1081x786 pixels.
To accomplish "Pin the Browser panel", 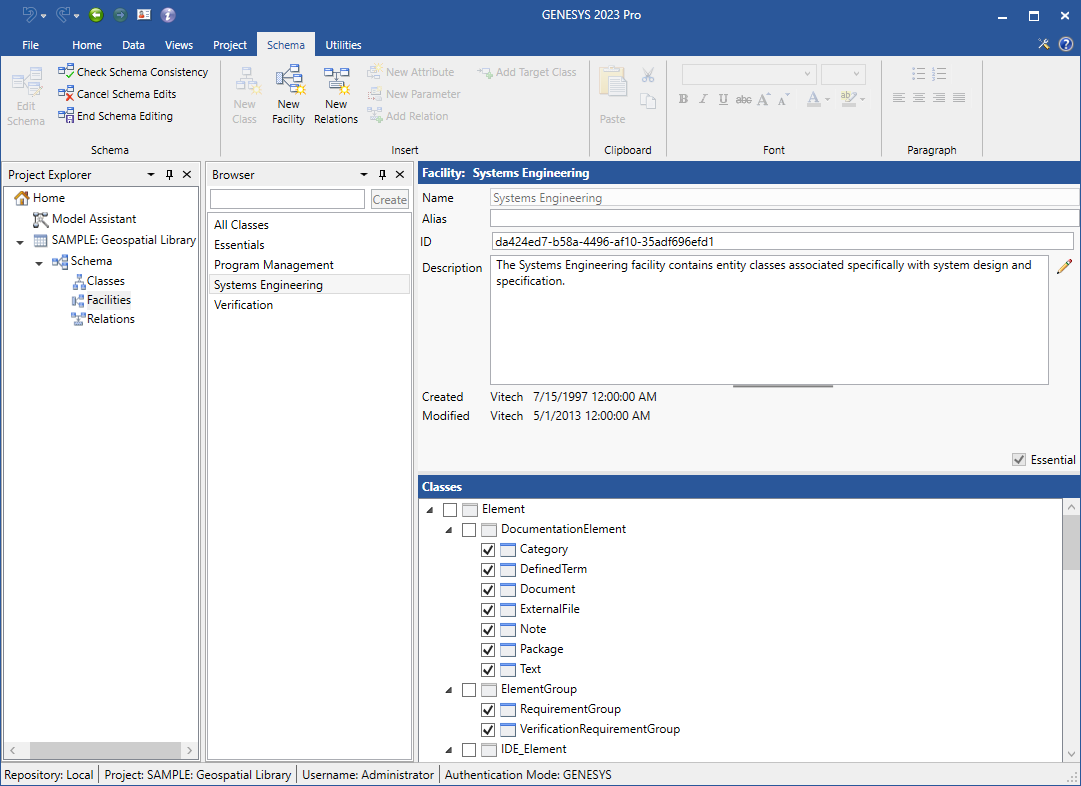I will pos(383,174).
